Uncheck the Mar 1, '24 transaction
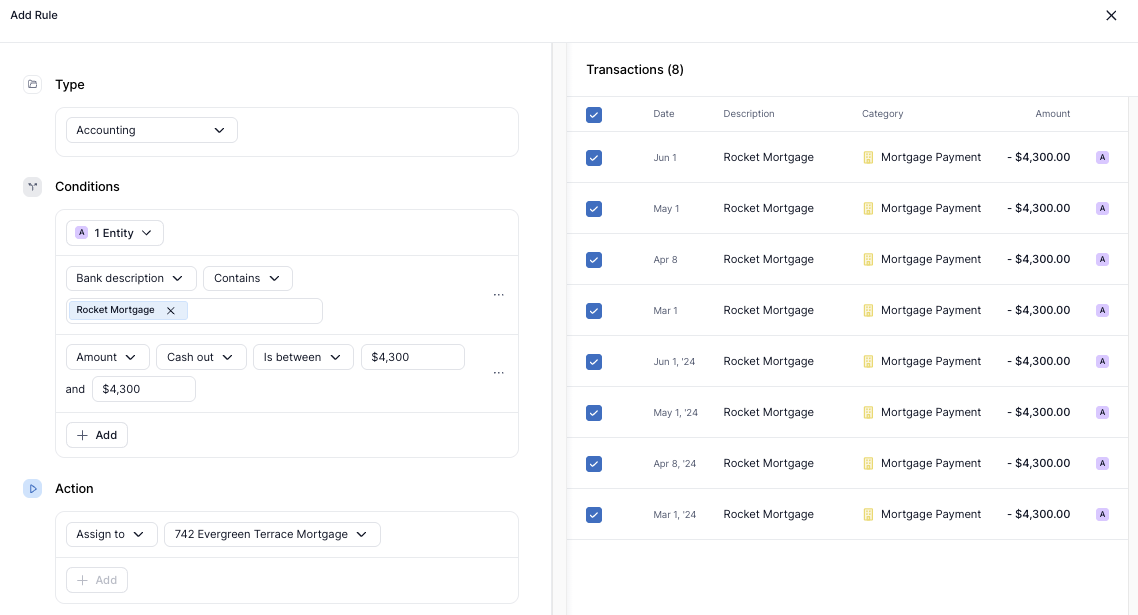 point(594,515)
